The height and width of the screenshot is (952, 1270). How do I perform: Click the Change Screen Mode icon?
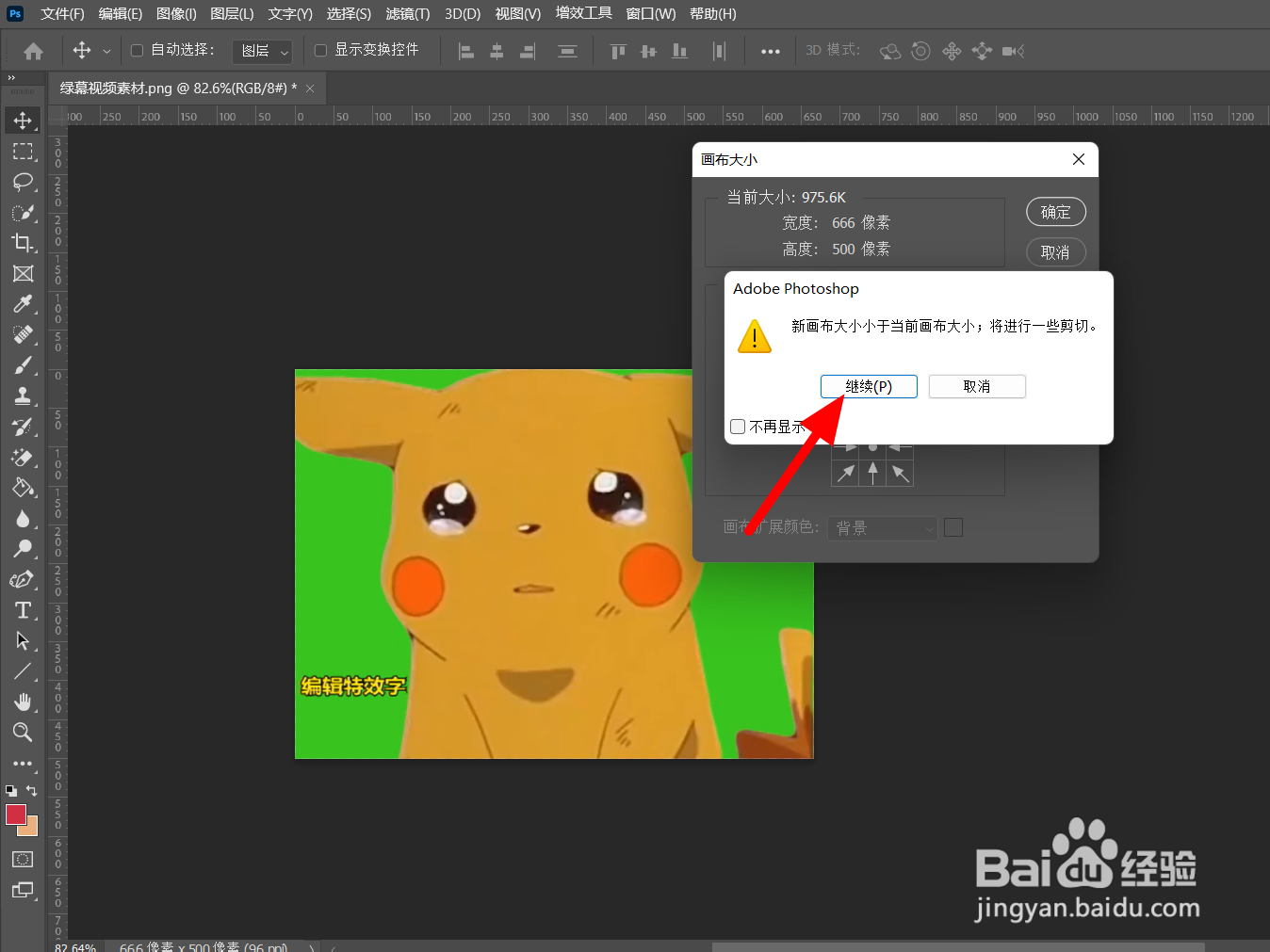click(23, 890)
